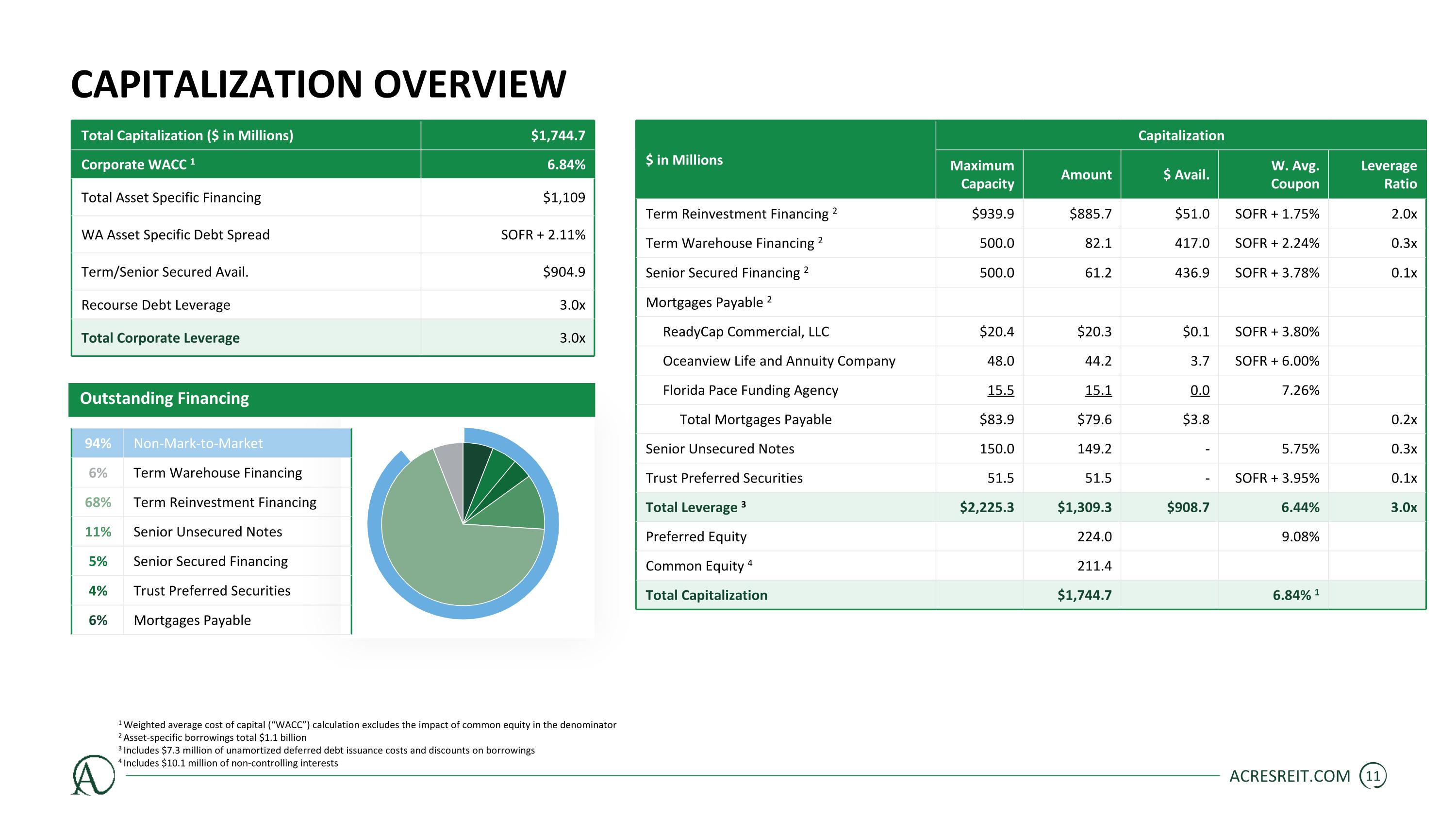Click the Capitalization table header
This screenshot has width=1456, height=819.
click(1180, 135)
